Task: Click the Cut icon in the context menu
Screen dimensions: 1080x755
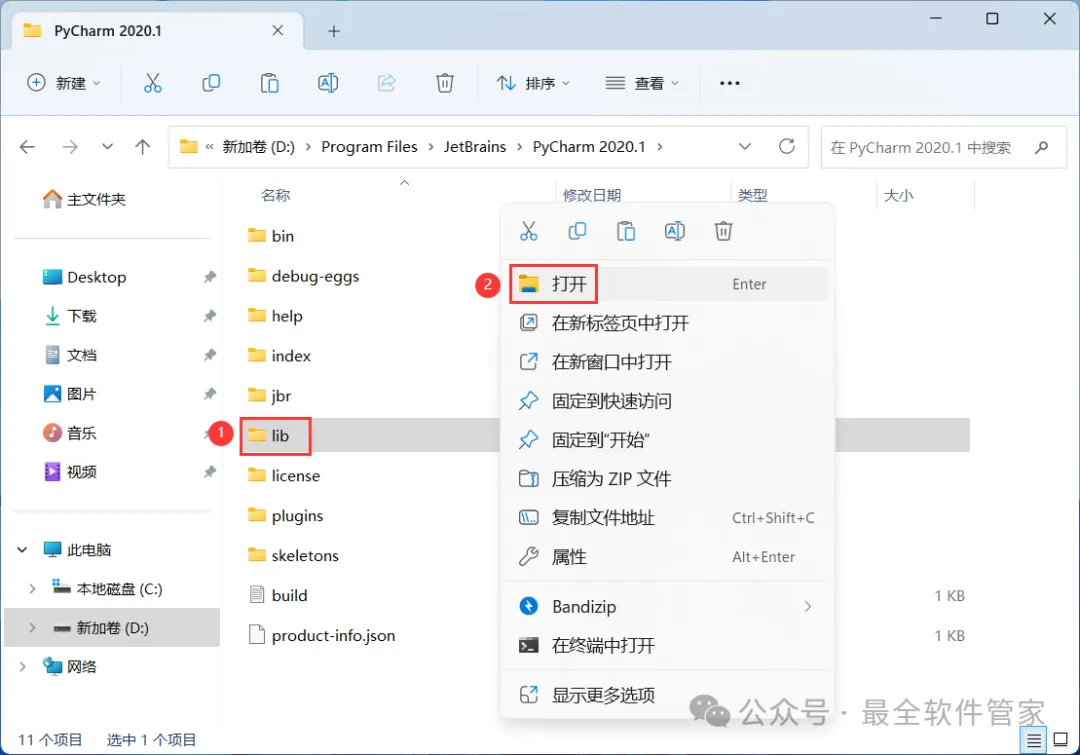Action: point(528,231)
